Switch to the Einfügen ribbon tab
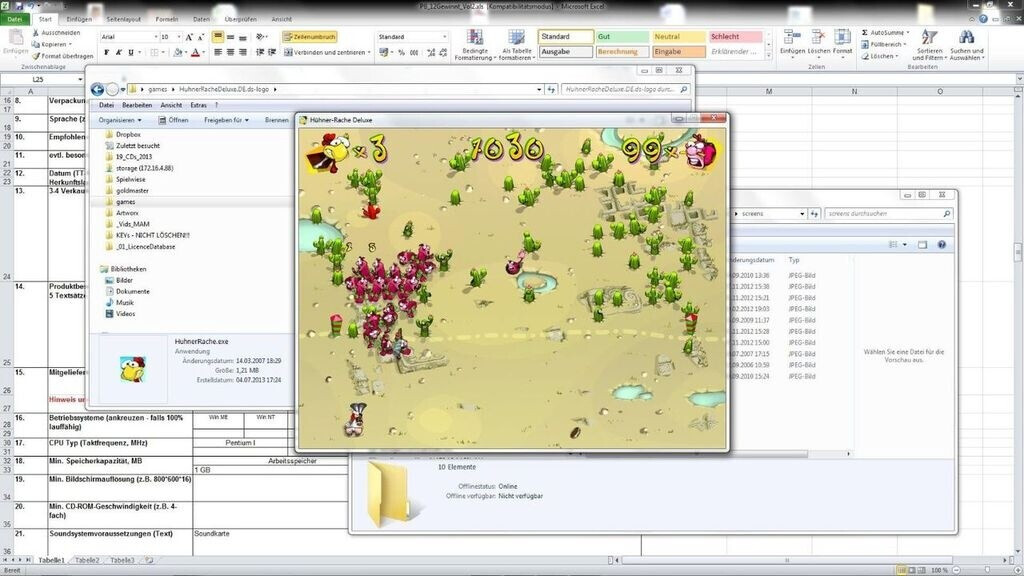 click(x=78, y=19)
